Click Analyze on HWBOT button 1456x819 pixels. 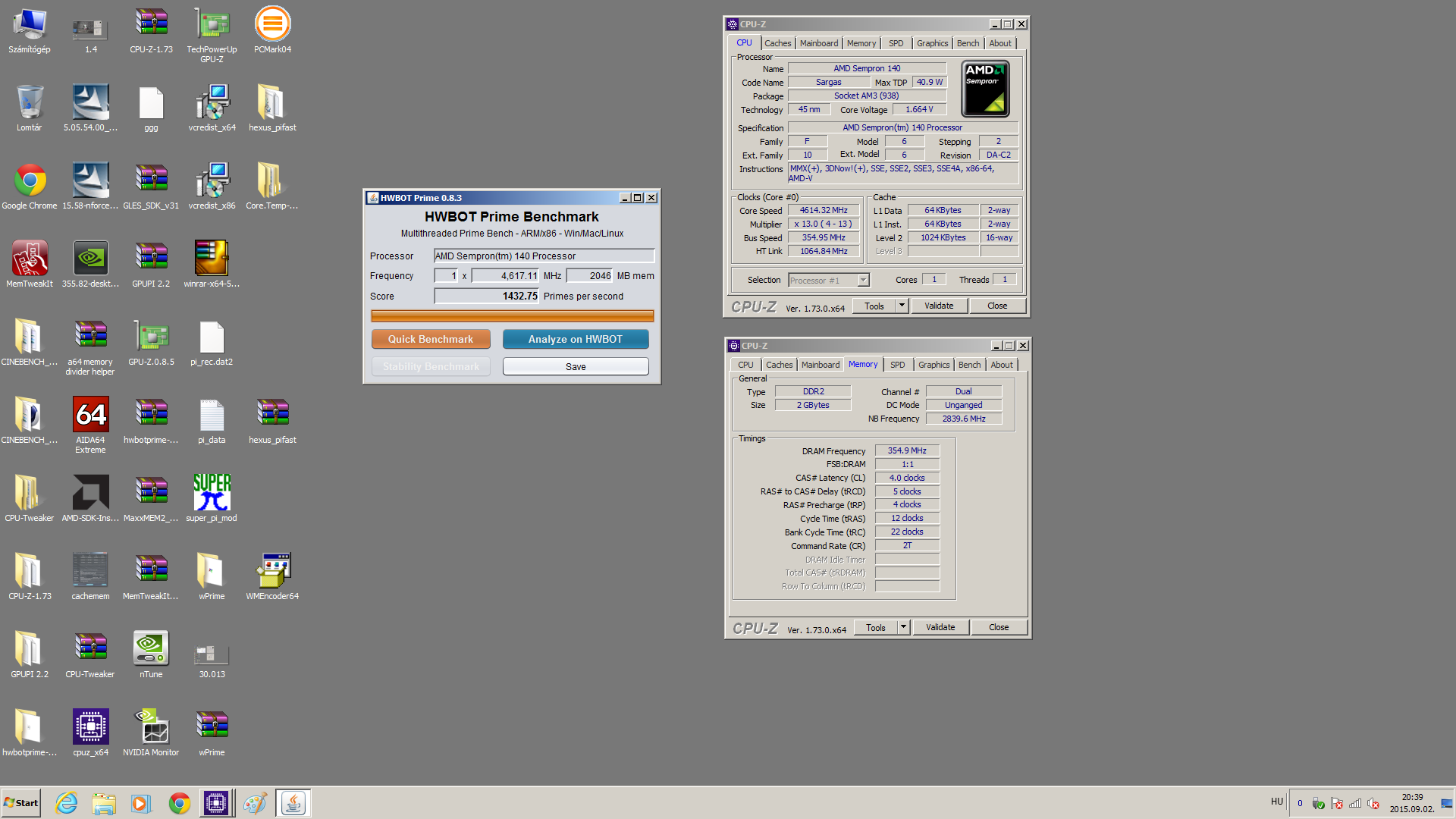click(x=576, y=339)
